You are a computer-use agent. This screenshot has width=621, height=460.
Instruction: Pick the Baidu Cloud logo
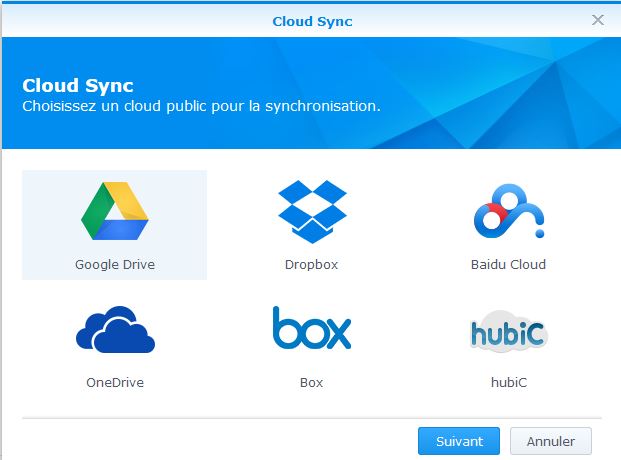[x=507, y=213]
